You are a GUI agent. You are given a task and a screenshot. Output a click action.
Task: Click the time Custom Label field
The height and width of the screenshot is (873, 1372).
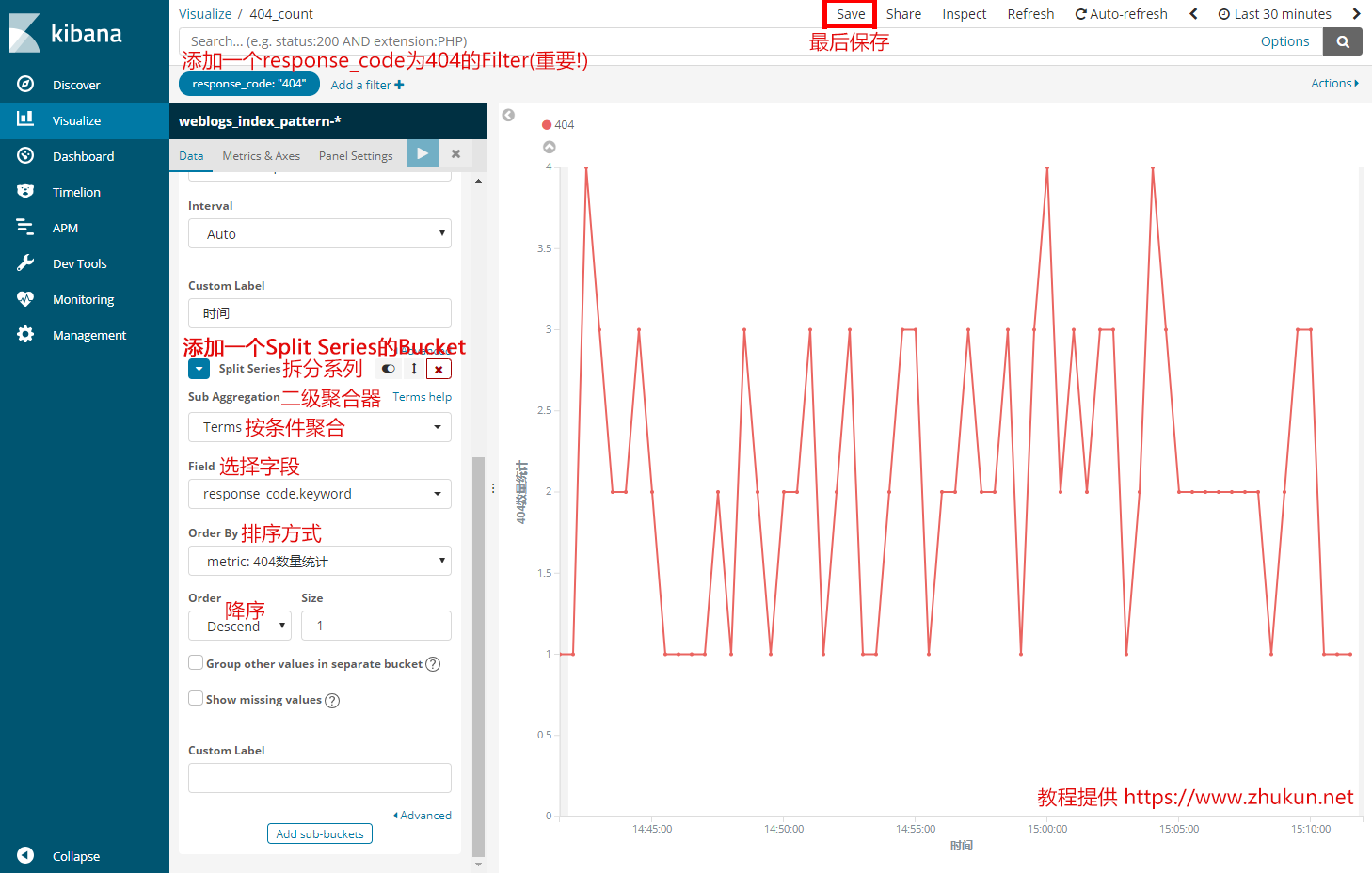pos(320,313)
